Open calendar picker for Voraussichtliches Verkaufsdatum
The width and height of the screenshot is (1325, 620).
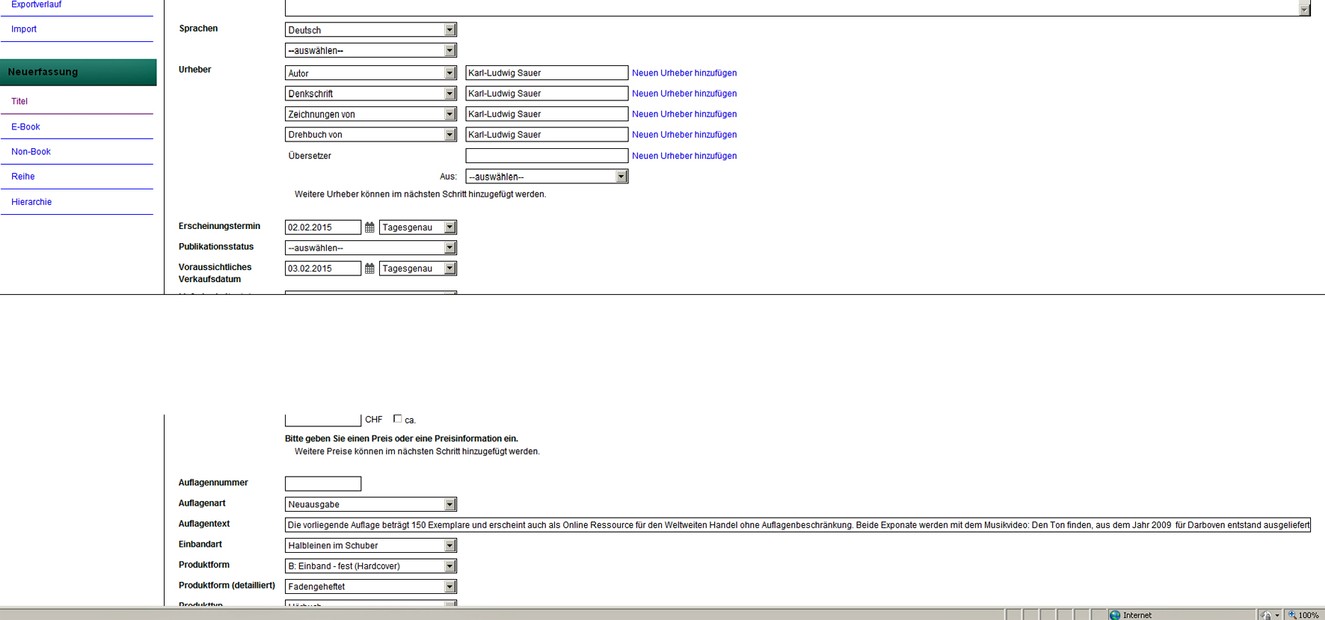[369, 269]
